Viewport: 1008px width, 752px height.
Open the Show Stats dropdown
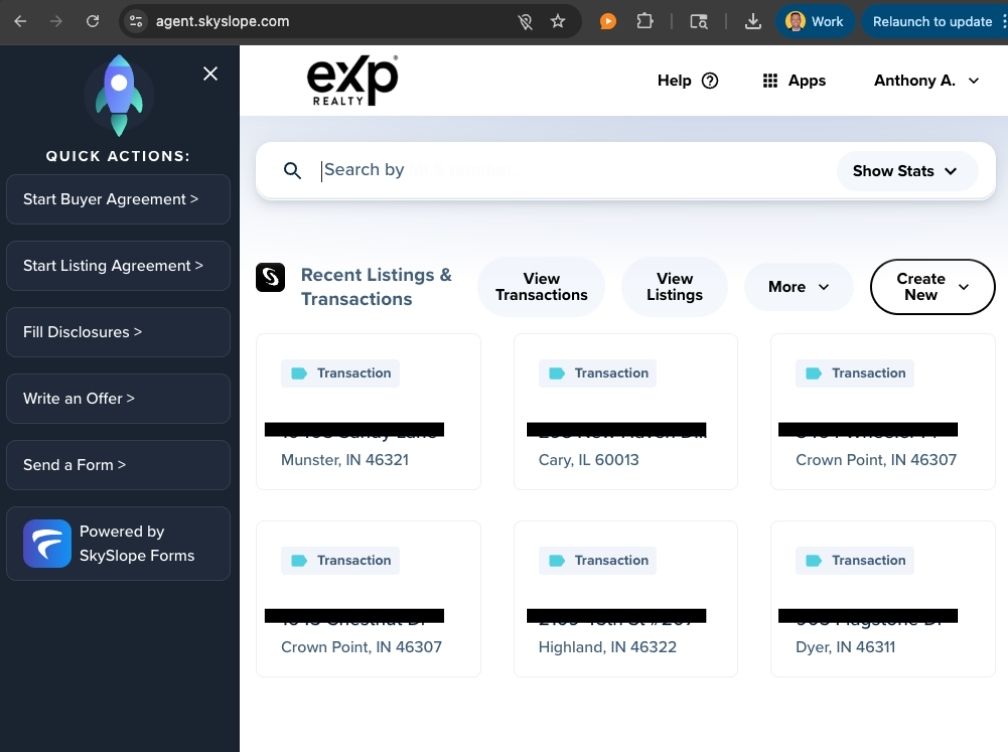pos(905,170)
